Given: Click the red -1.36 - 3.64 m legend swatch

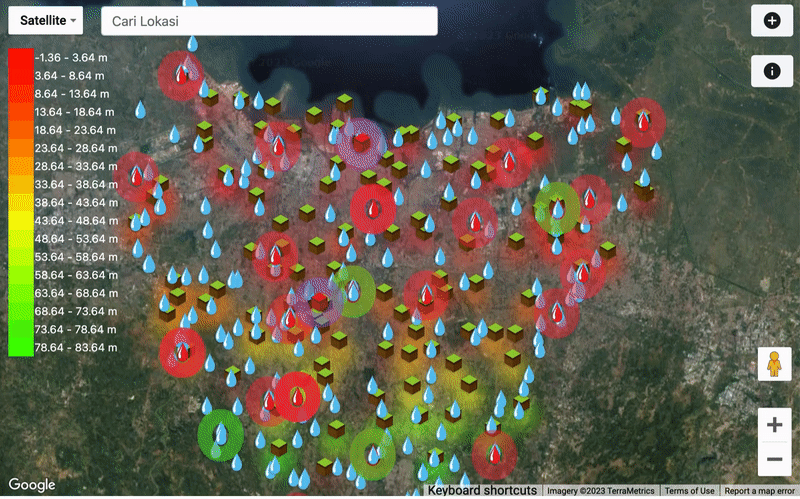Looking at the screenshot, I should [19, 57].
